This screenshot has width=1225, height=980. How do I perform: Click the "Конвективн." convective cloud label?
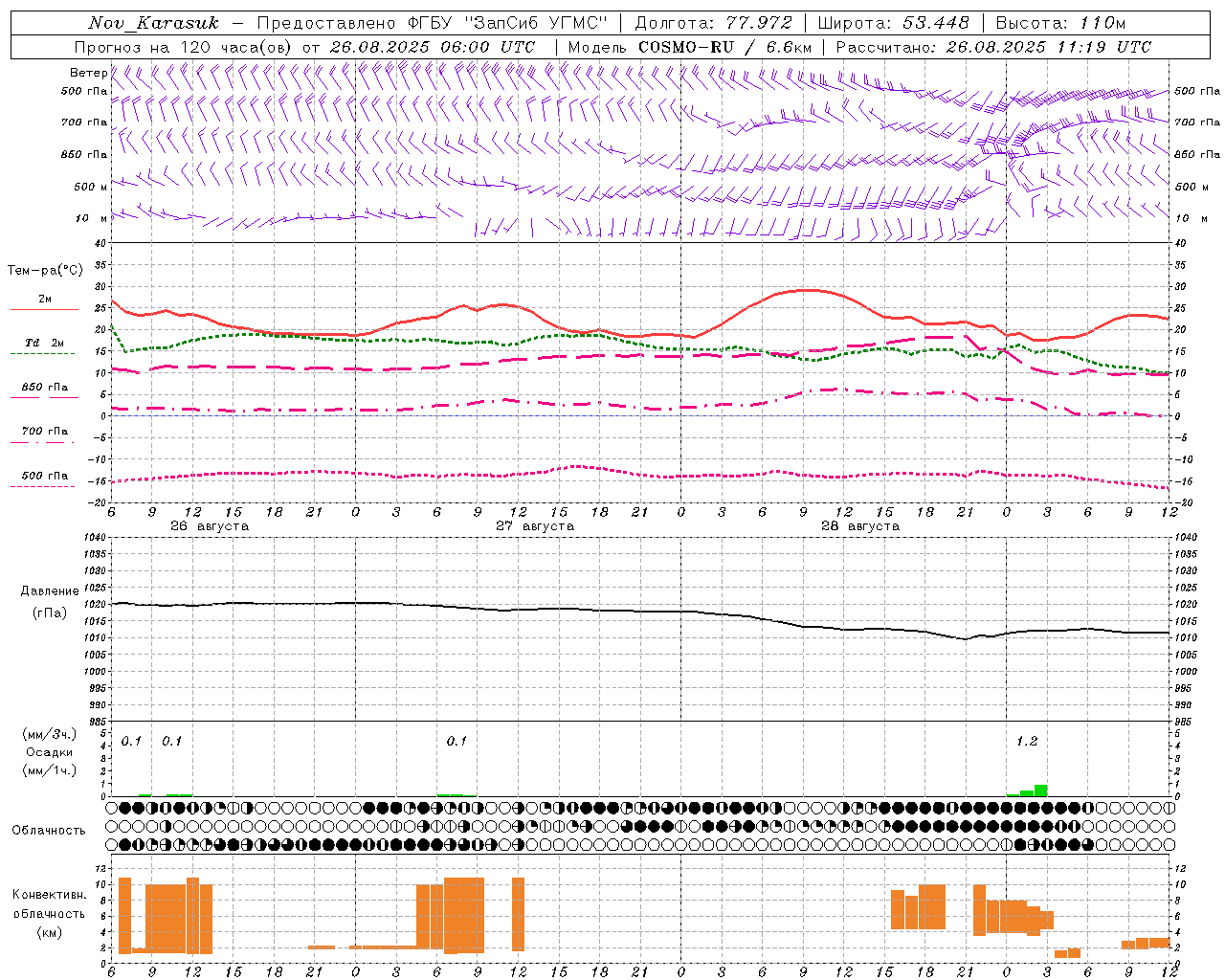point(50,895)
